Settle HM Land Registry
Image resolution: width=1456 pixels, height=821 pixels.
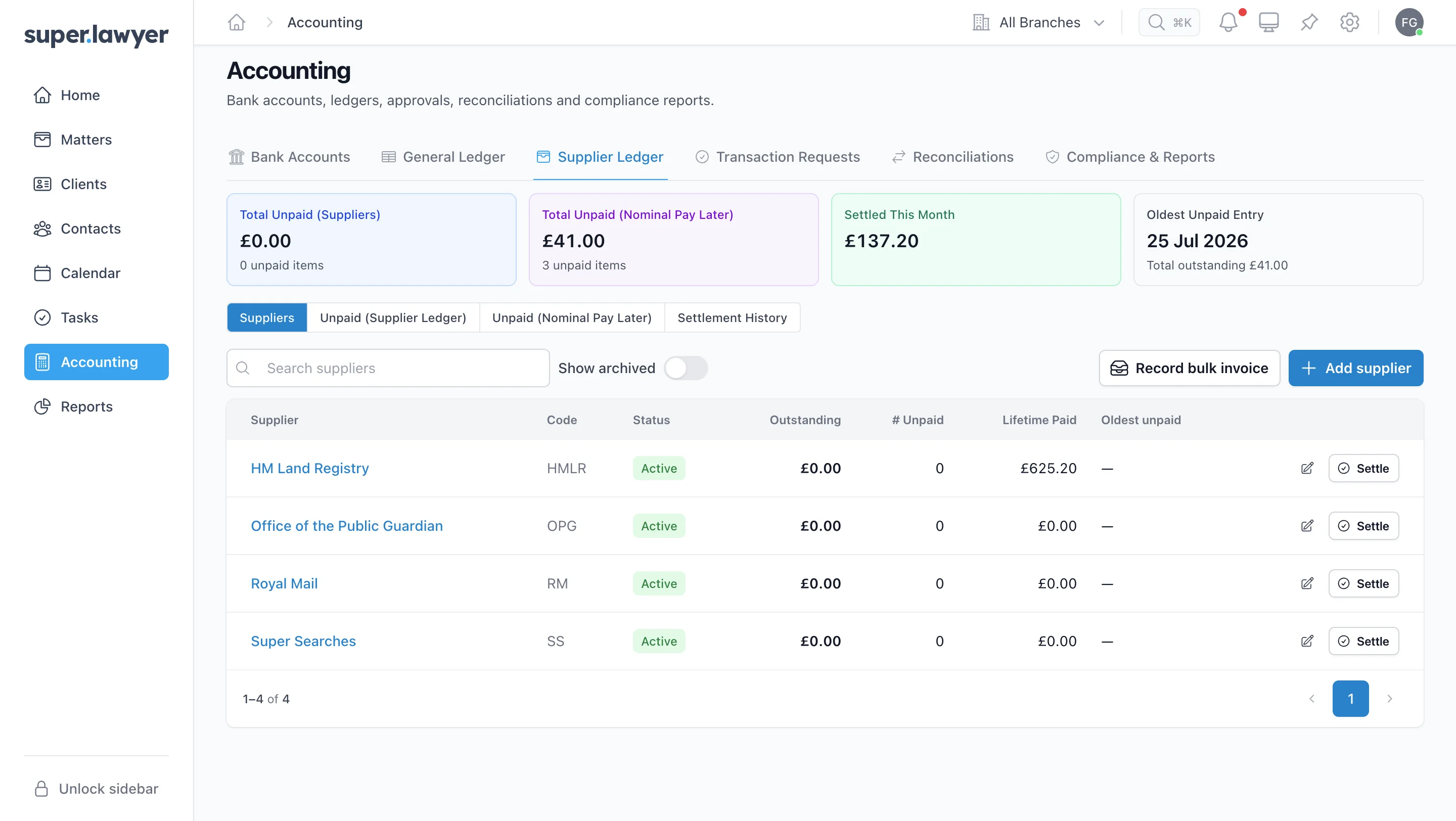[x=1363, y=469]
